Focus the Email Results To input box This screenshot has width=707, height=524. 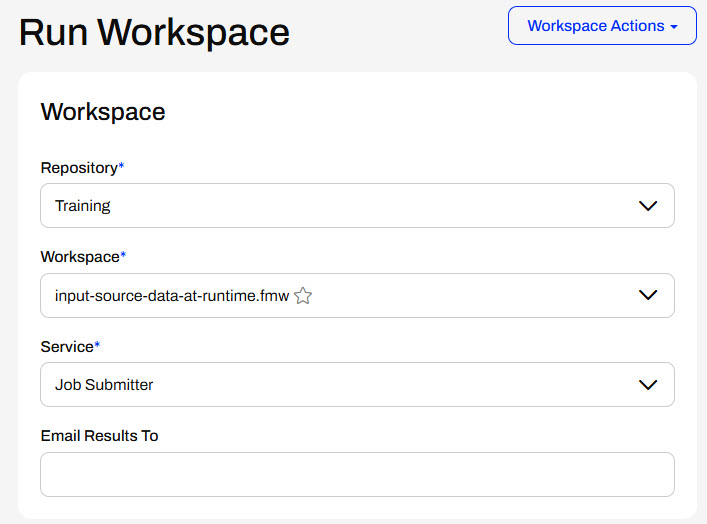pyautogui.click(x=357, y=474)
